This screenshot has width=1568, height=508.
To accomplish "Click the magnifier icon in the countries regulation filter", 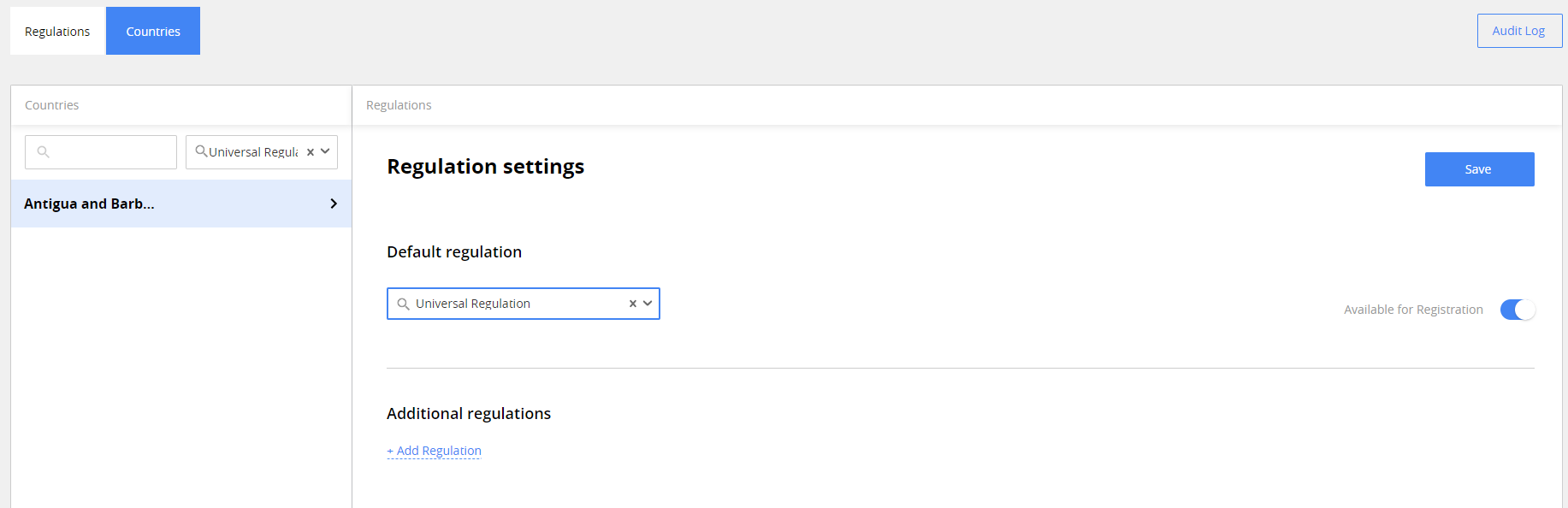I will [x=201, y=151].
